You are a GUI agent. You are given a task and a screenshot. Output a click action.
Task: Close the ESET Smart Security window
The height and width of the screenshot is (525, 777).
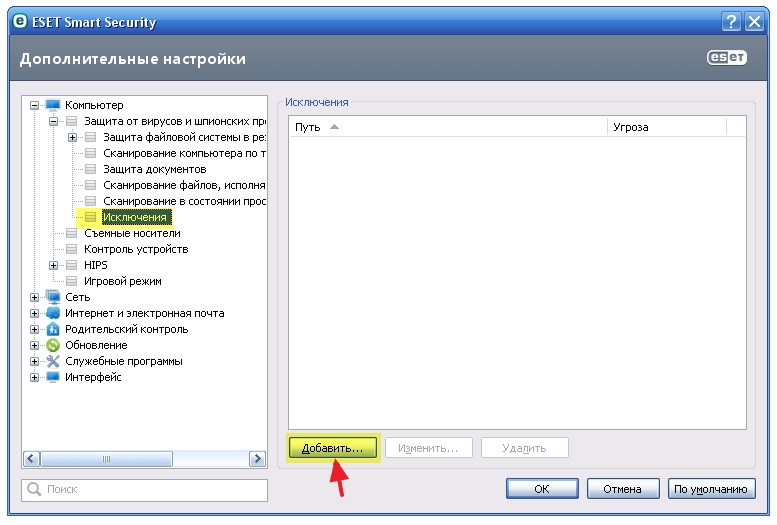[x=755, y=22]
